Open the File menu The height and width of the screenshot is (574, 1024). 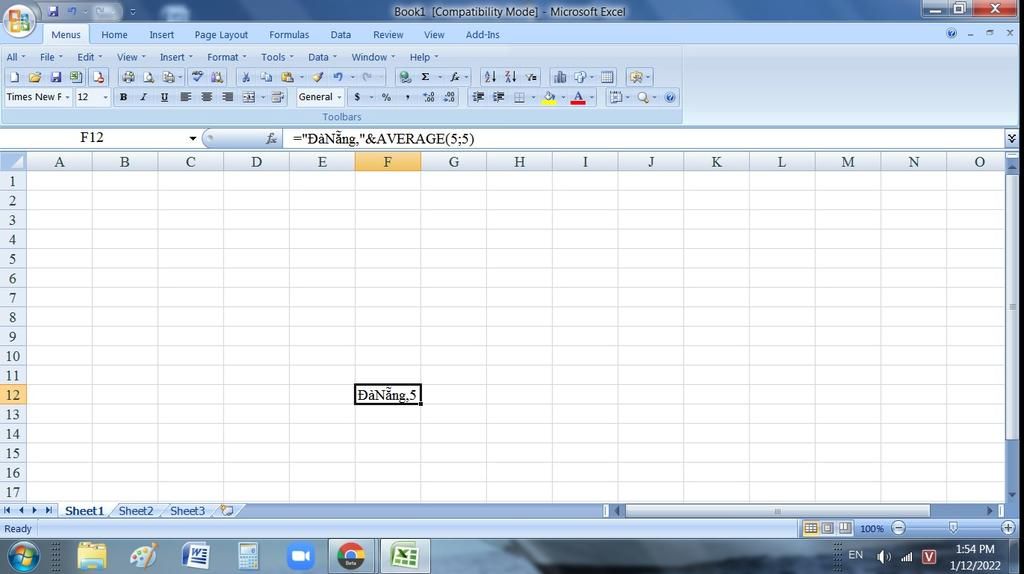pos(51,57)
